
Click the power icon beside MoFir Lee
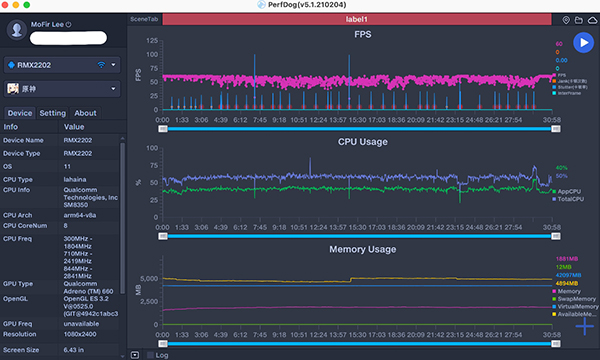pos(68,24)
